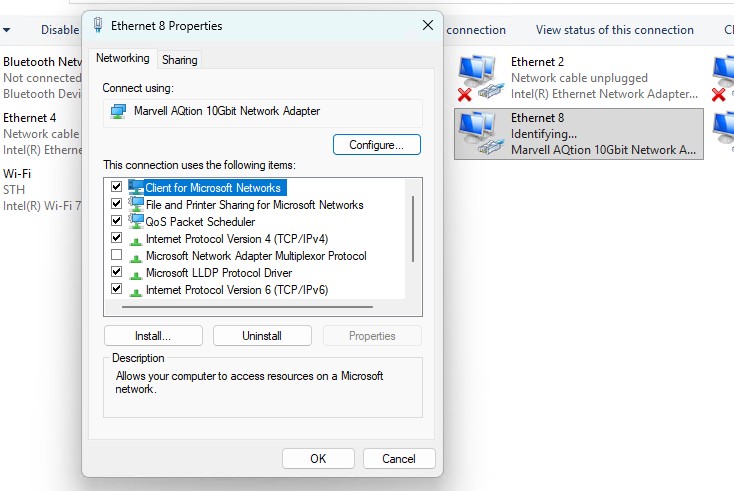Enable Microsoft Network Adapter Multiplexor Protocol checkbox

(117, 255)
